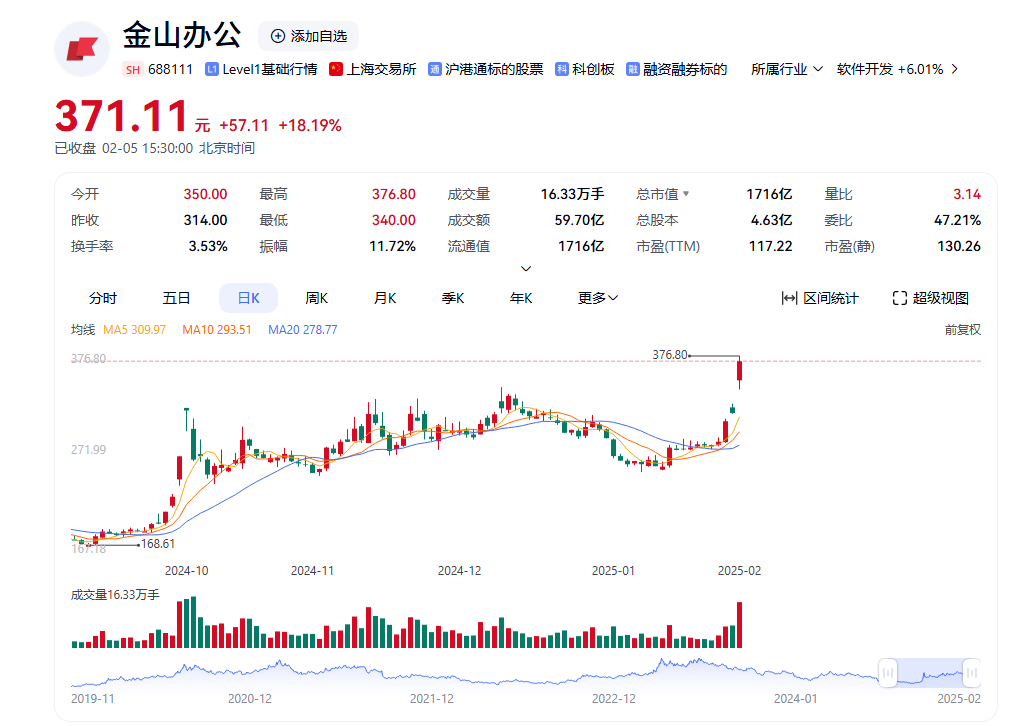Click the 市盈(静) value 130.26
This screenshot has width=1009, height=726.
[959, 246]
